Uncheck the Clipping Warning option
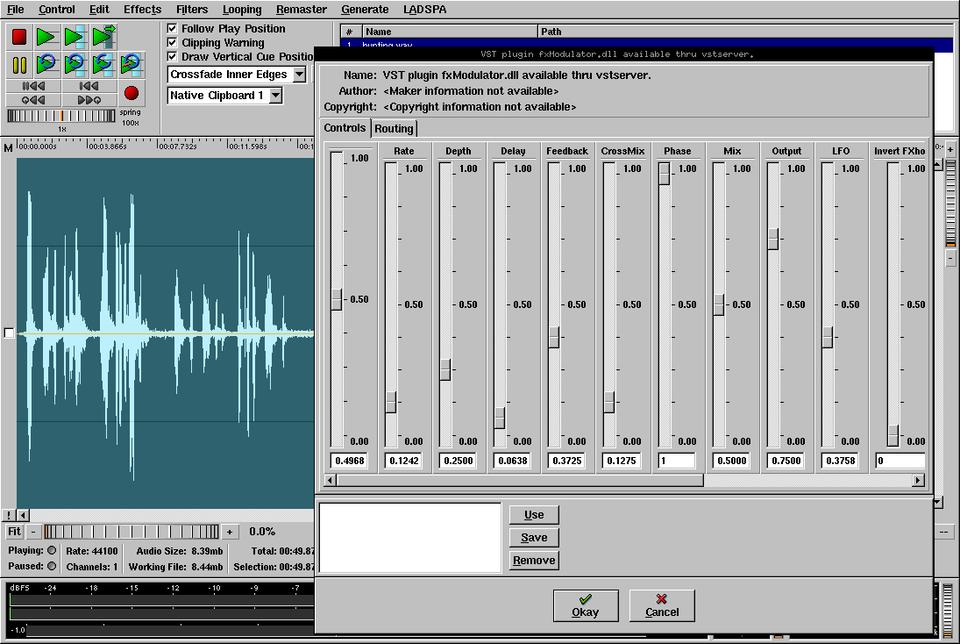960x644 pixels. point(173,43)
